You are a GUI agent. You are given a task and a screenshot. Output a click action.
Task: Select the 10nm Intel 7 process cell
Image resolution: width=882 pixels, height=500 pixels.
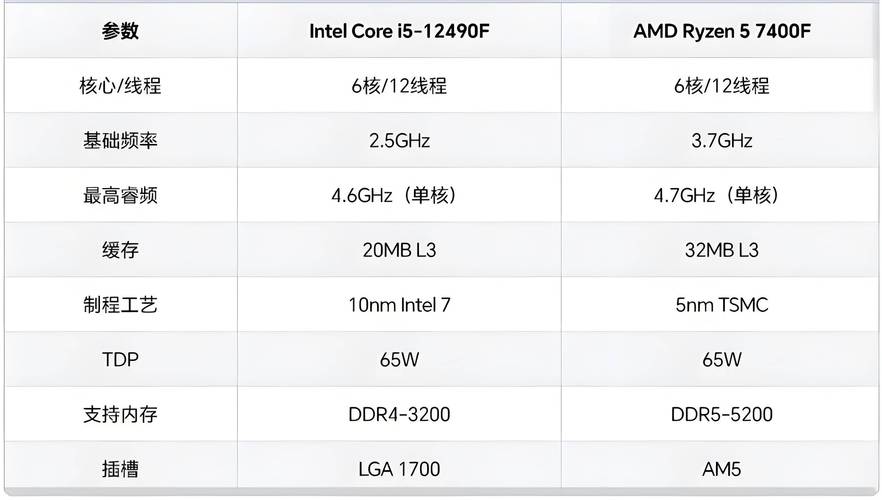click(x=399, y=305)
